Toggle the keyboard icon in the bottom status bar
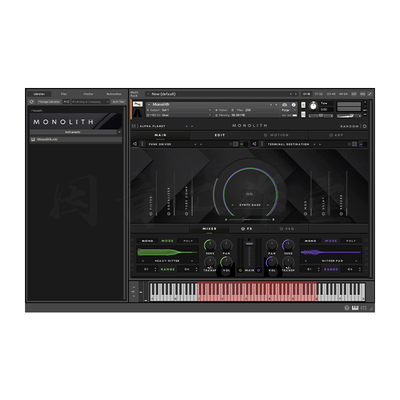 355,308
